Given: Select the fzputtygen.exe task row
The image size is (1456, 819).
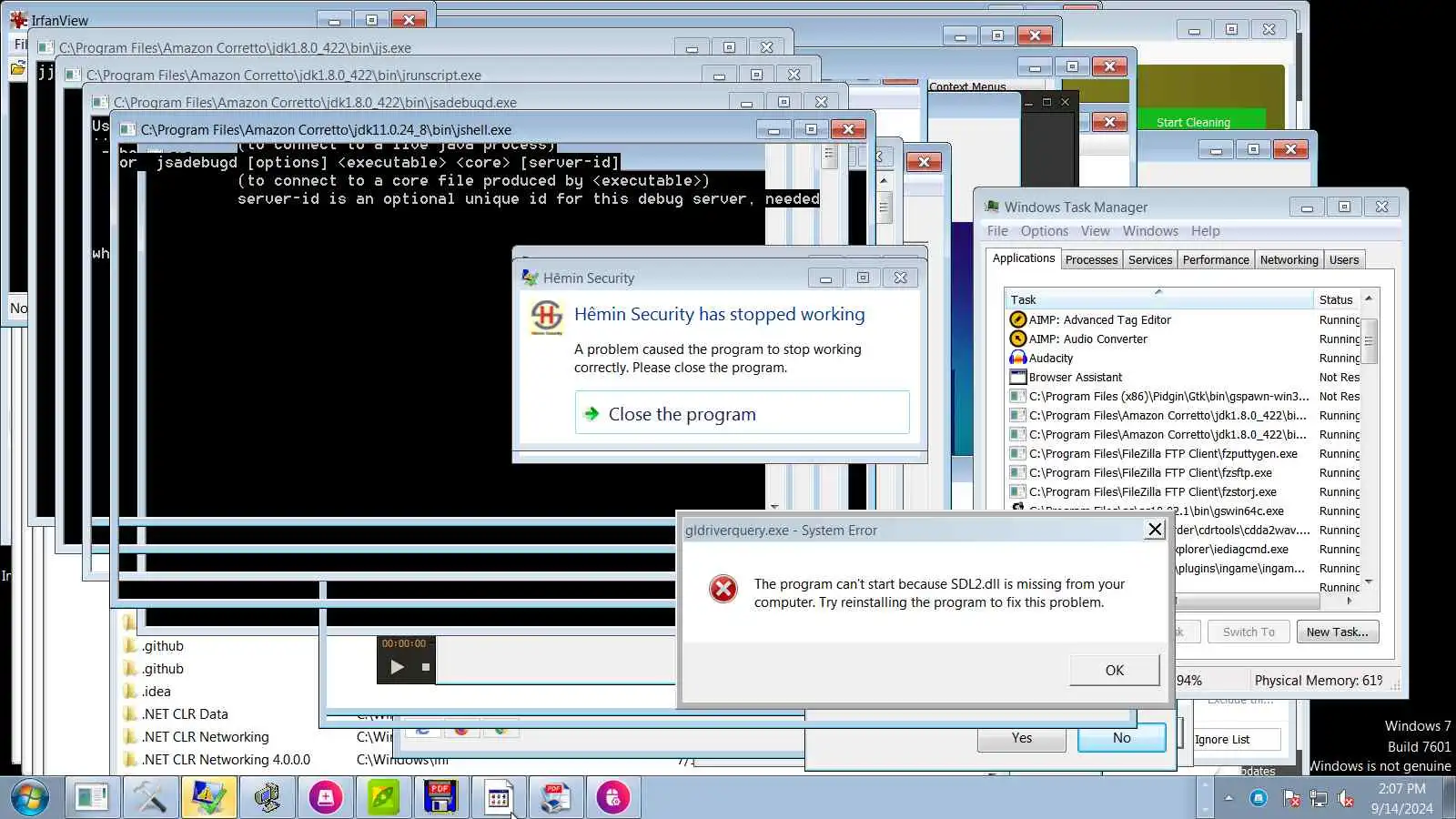Looking at the screenshot, I should click(x=1184, y=453).
